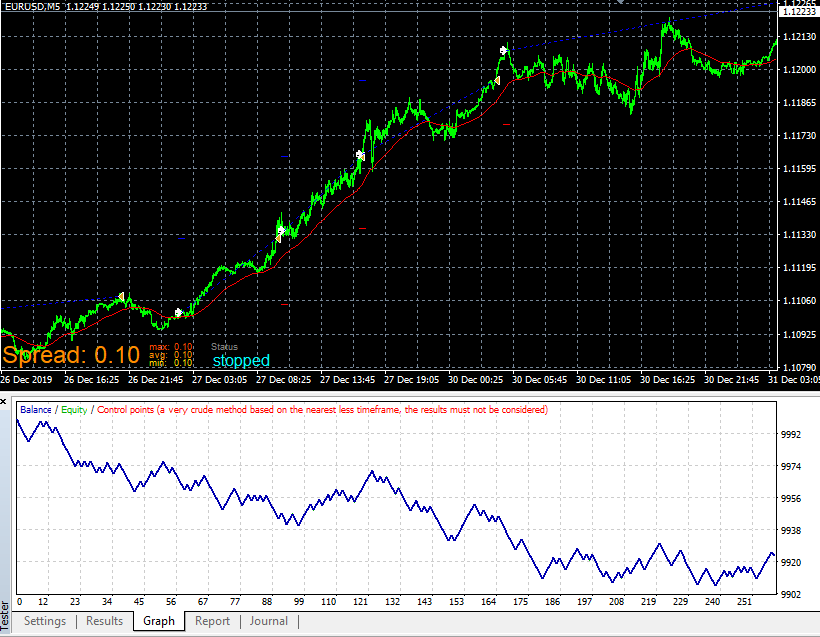The image size is (820, 637).
Task: Click the 1.11730 price axis value
Action: [x=799, y=135]
